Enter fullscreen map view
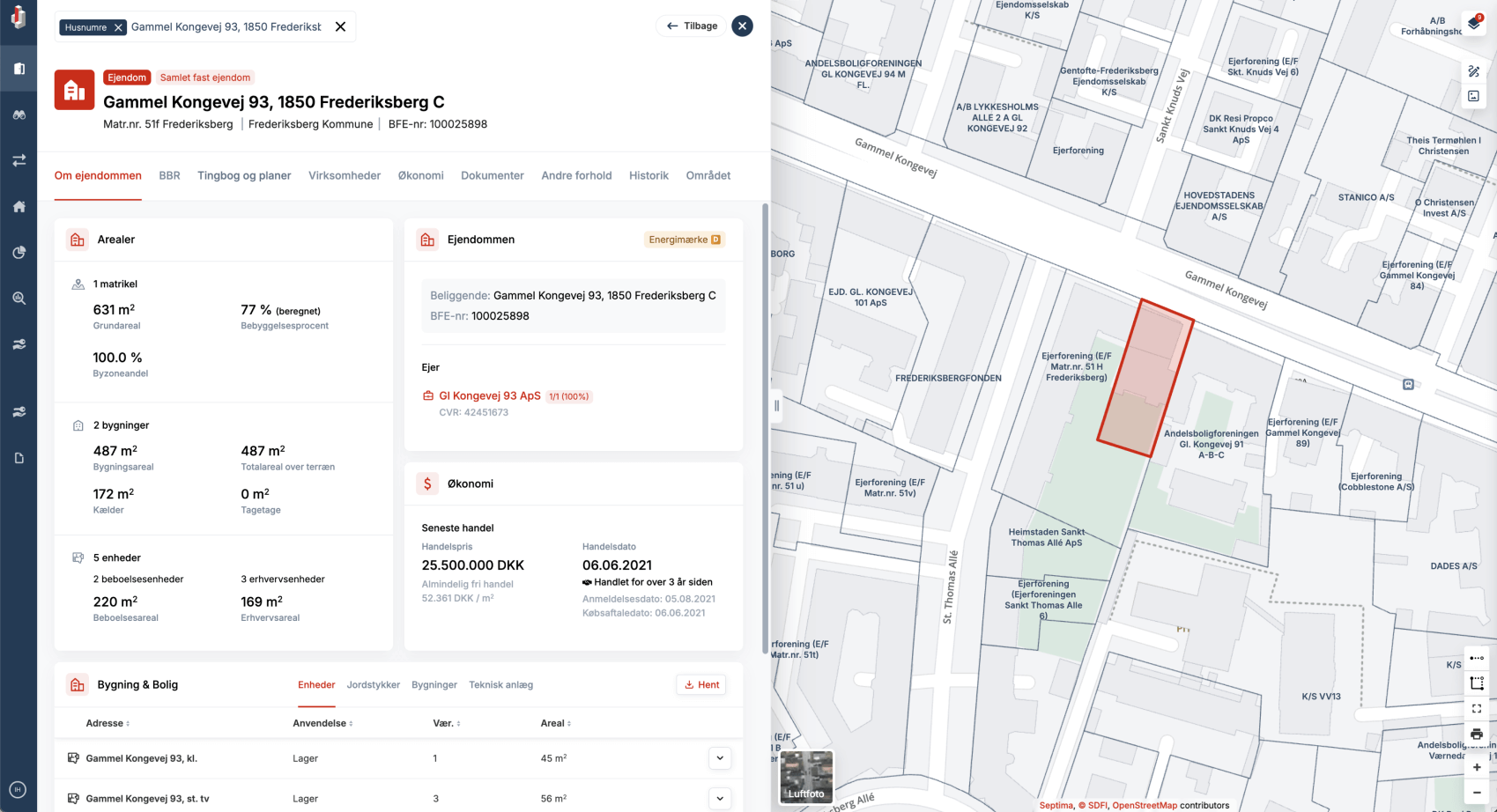 [1477, 708]
